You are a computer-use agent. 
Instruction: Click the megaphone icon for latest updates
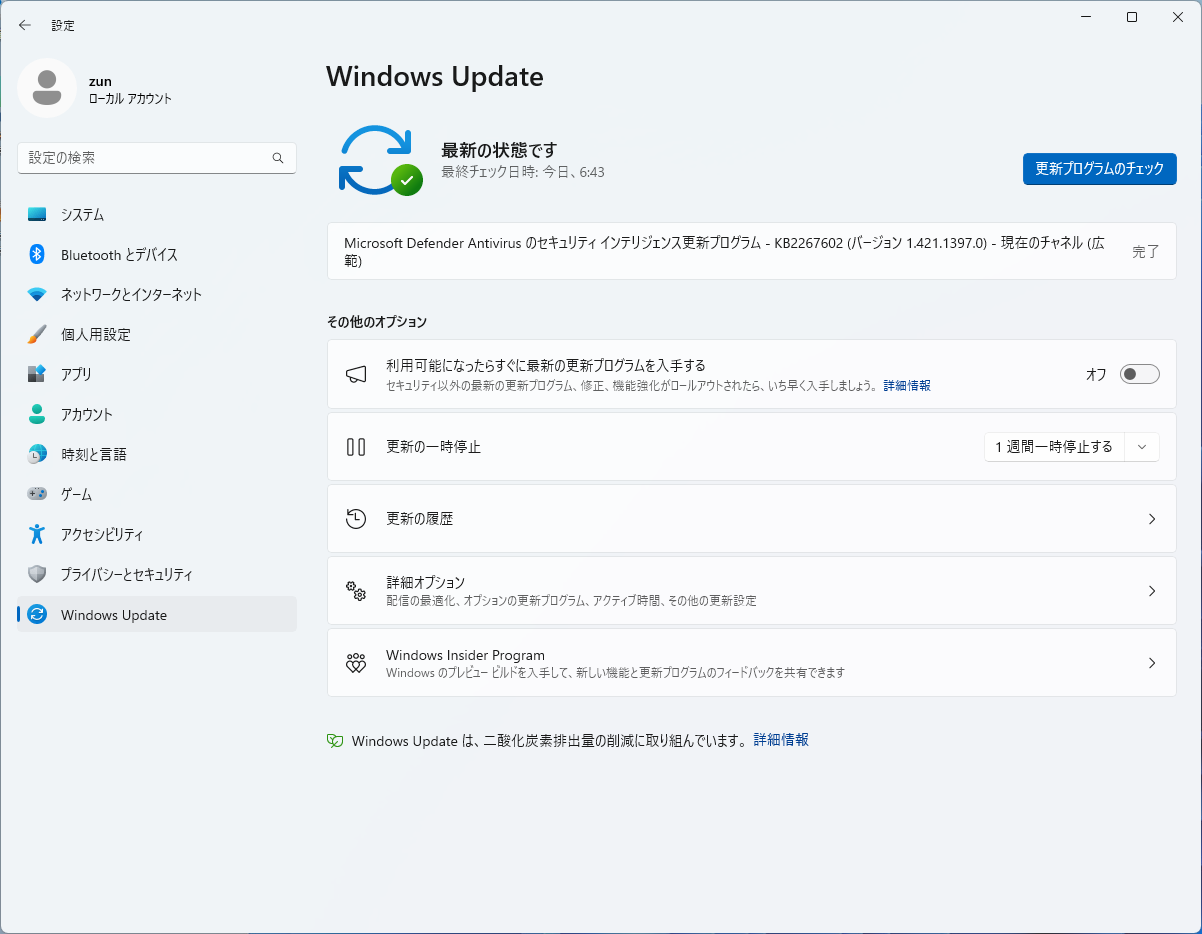click(356, 374)
